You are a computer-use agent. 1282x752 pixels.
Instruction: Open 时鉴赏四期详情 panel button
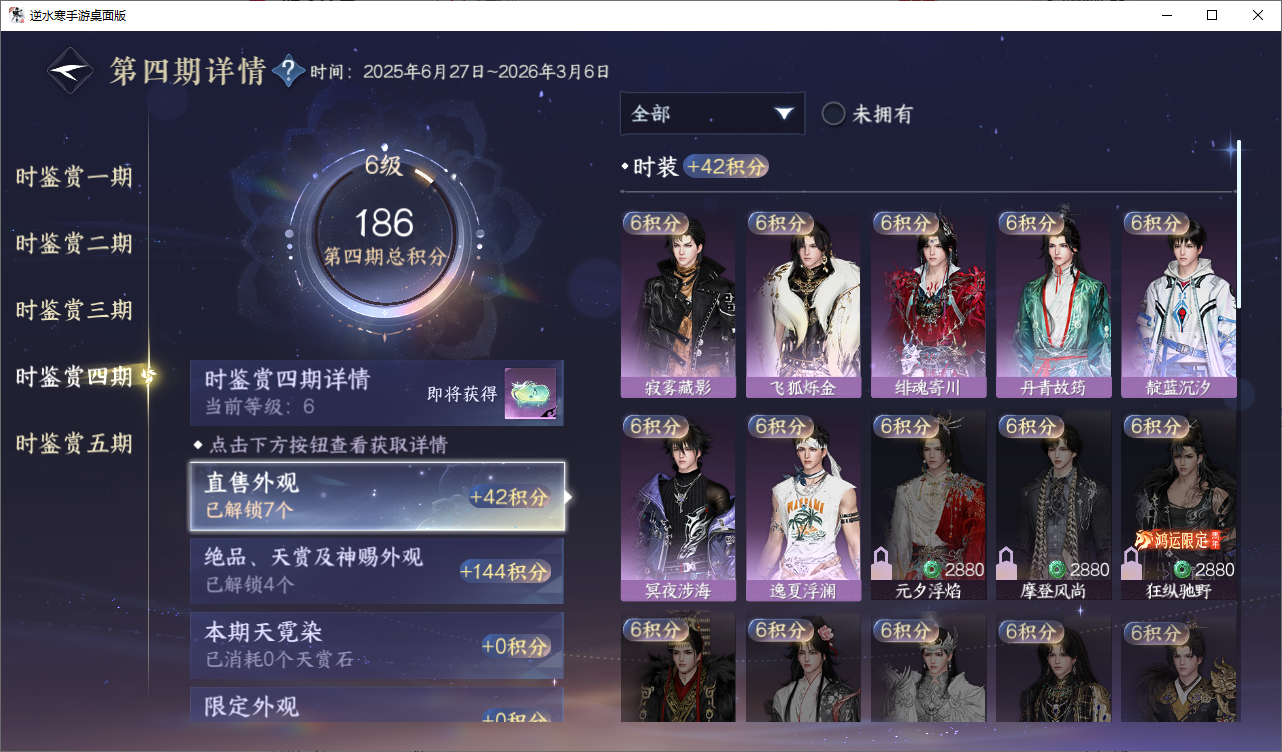click(x=377, y=393)
